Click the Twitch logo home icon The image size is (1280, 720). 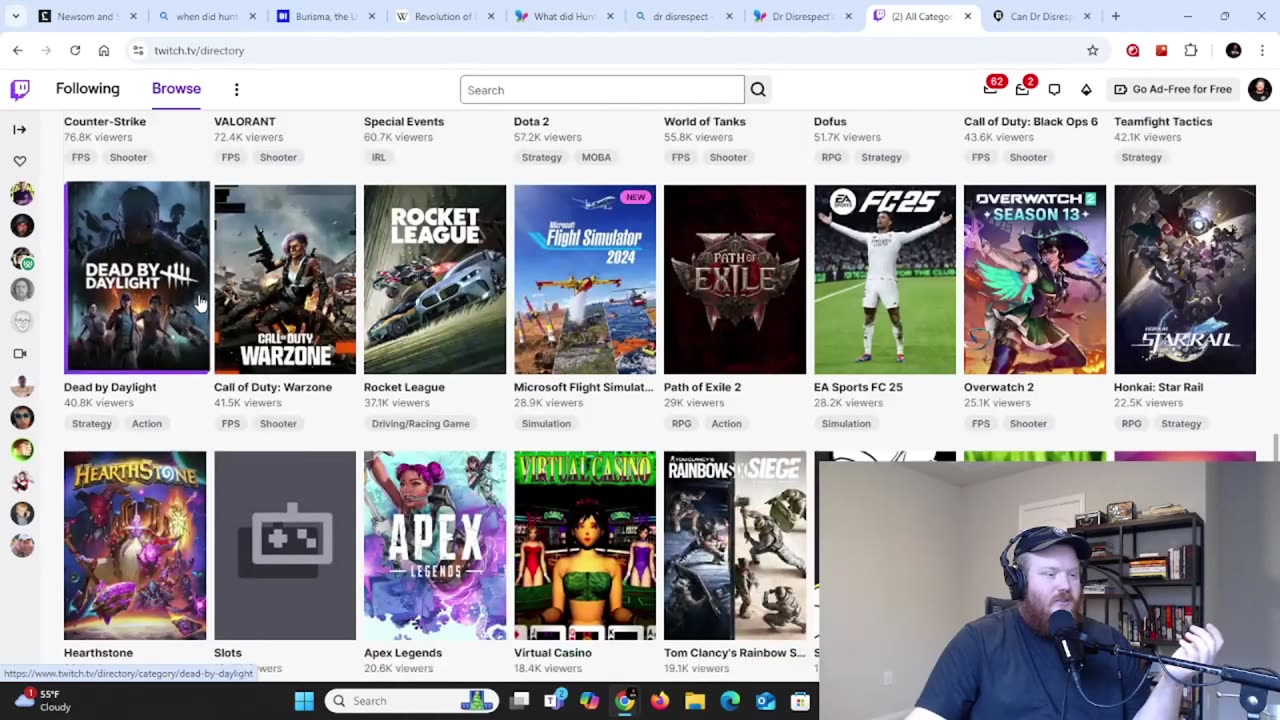20,90
